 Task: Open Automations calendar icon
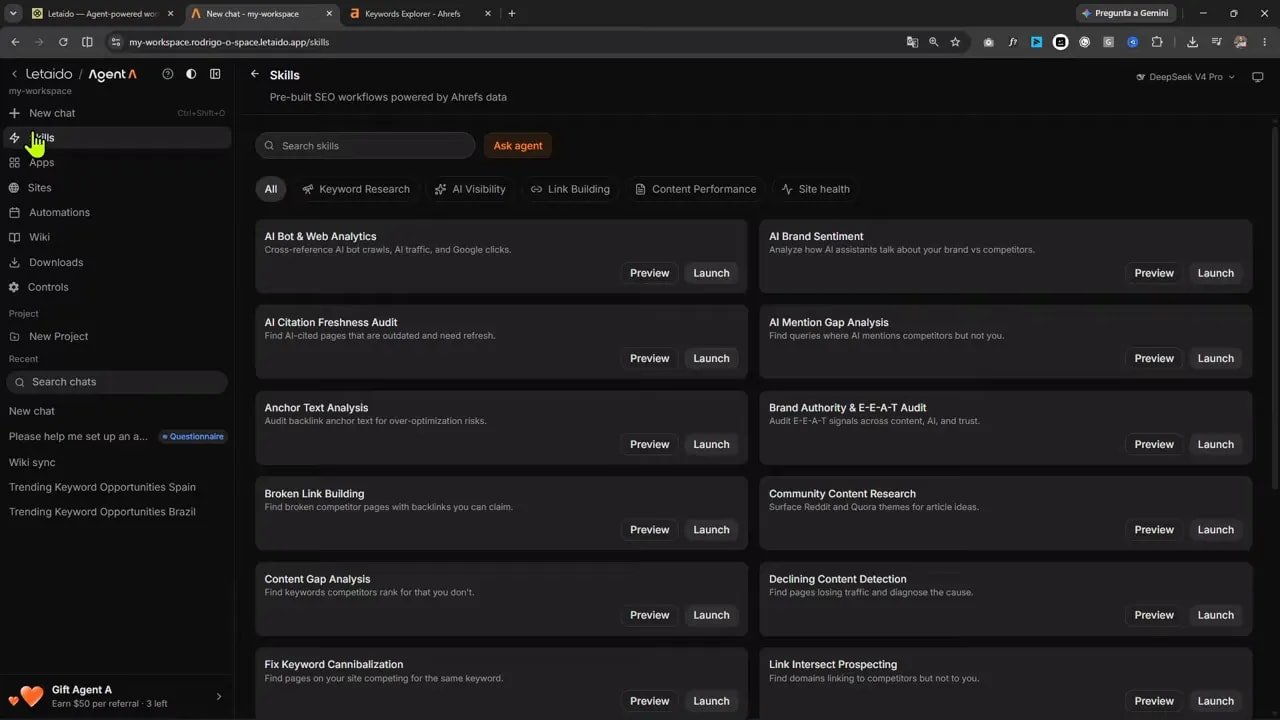point(14,212)
